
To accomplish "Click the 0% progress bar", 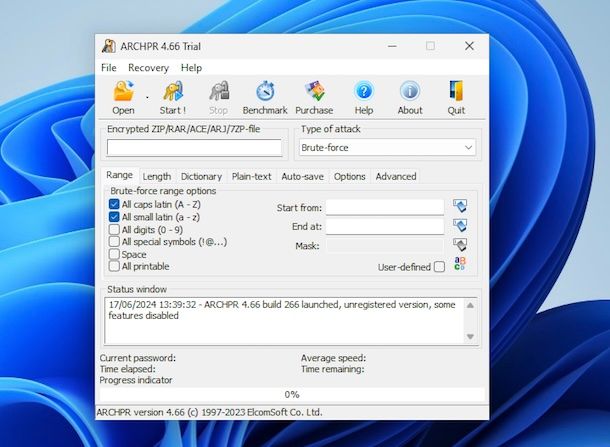I will 292,394.
